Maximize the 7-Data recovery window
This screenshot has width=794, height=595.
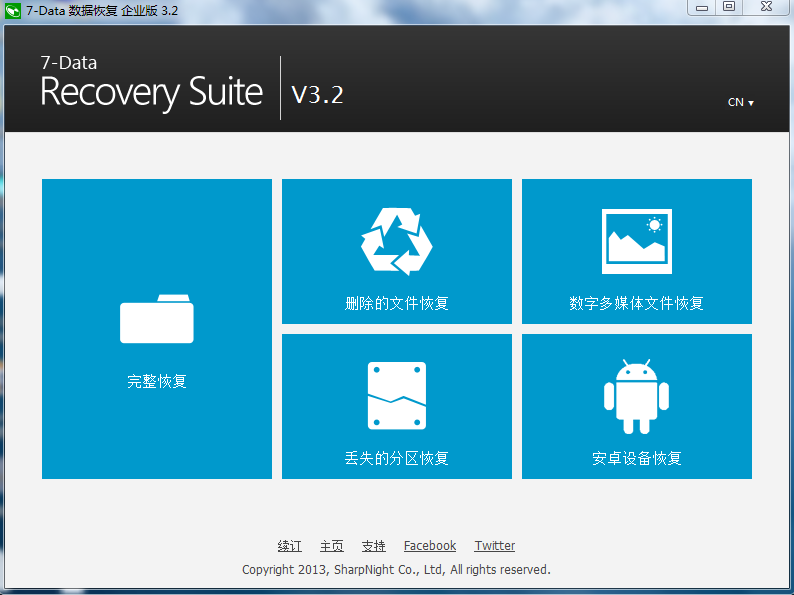tap(729, 7)
